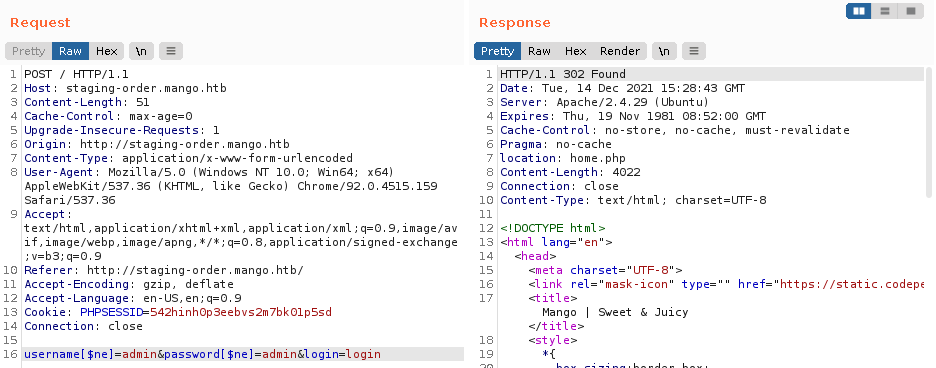Select side-by-side split layout icon

click(859, 11)
